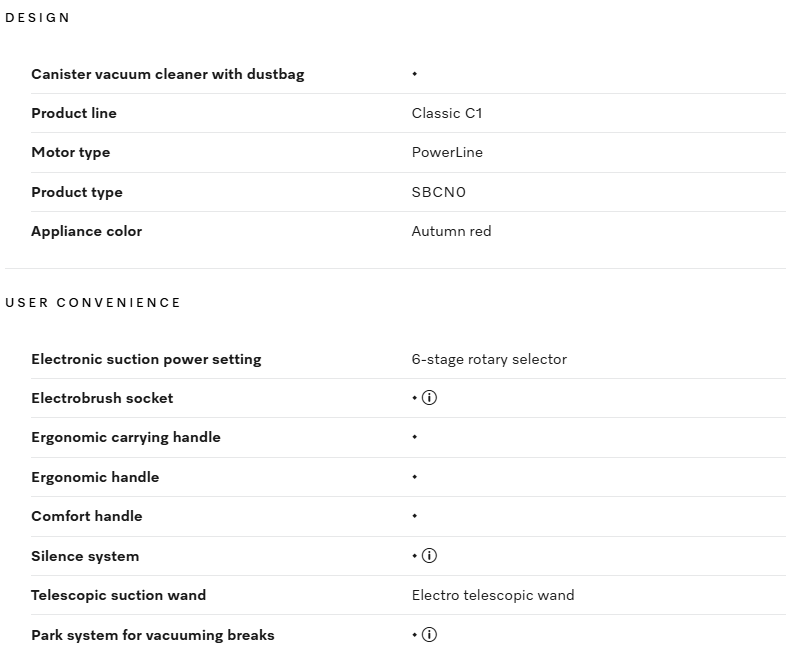Click the Park system for vacuuming breaks label
Screen dimensions: 786x663
(153, 635)
